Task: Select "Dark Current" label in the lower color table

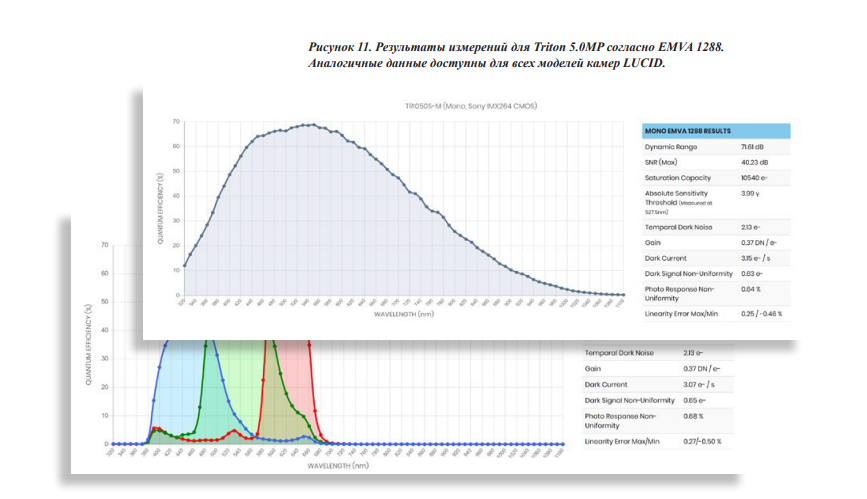Action: point(606,384)
